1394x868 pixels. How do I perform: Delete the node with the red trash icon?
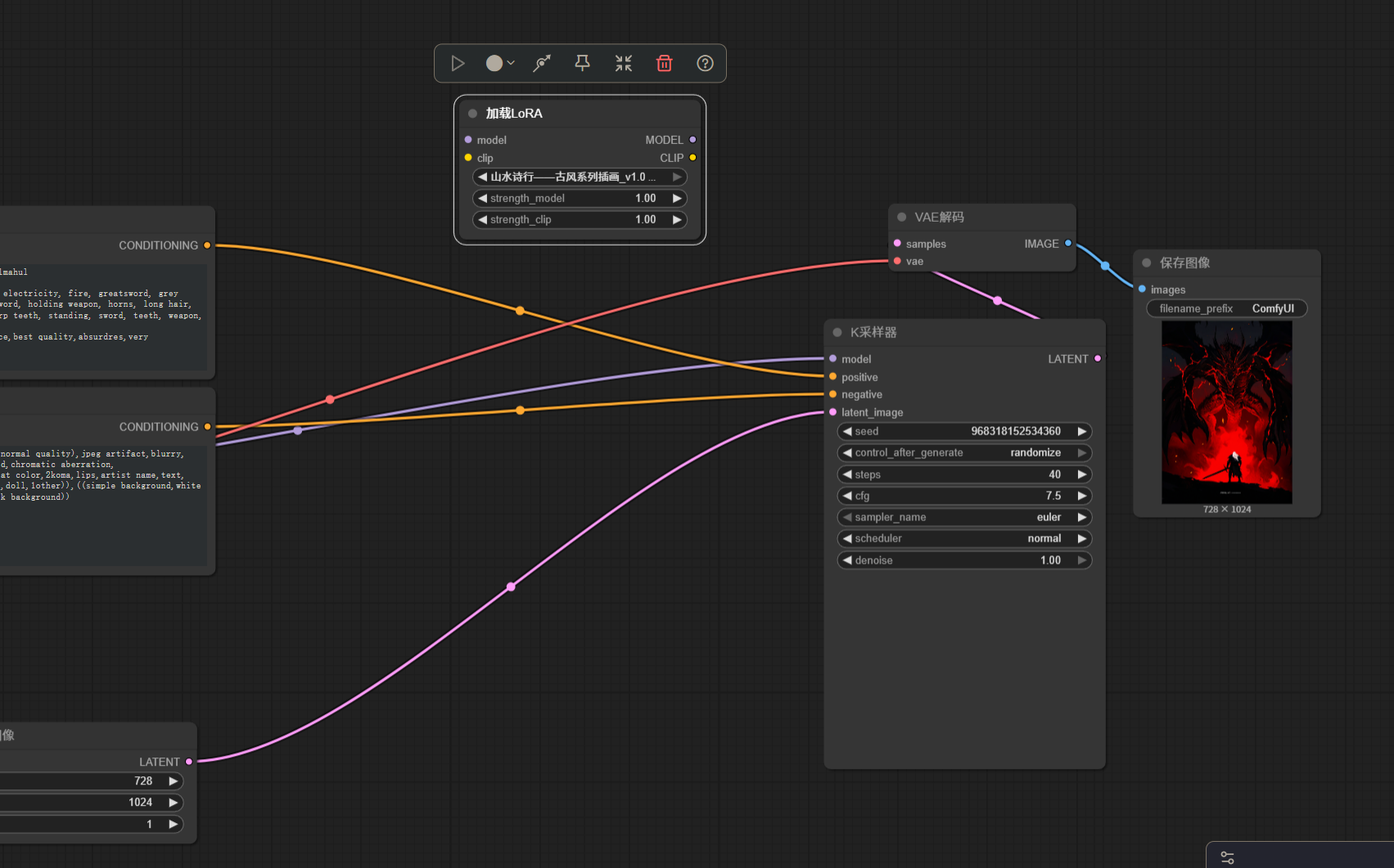coord(665,63)
